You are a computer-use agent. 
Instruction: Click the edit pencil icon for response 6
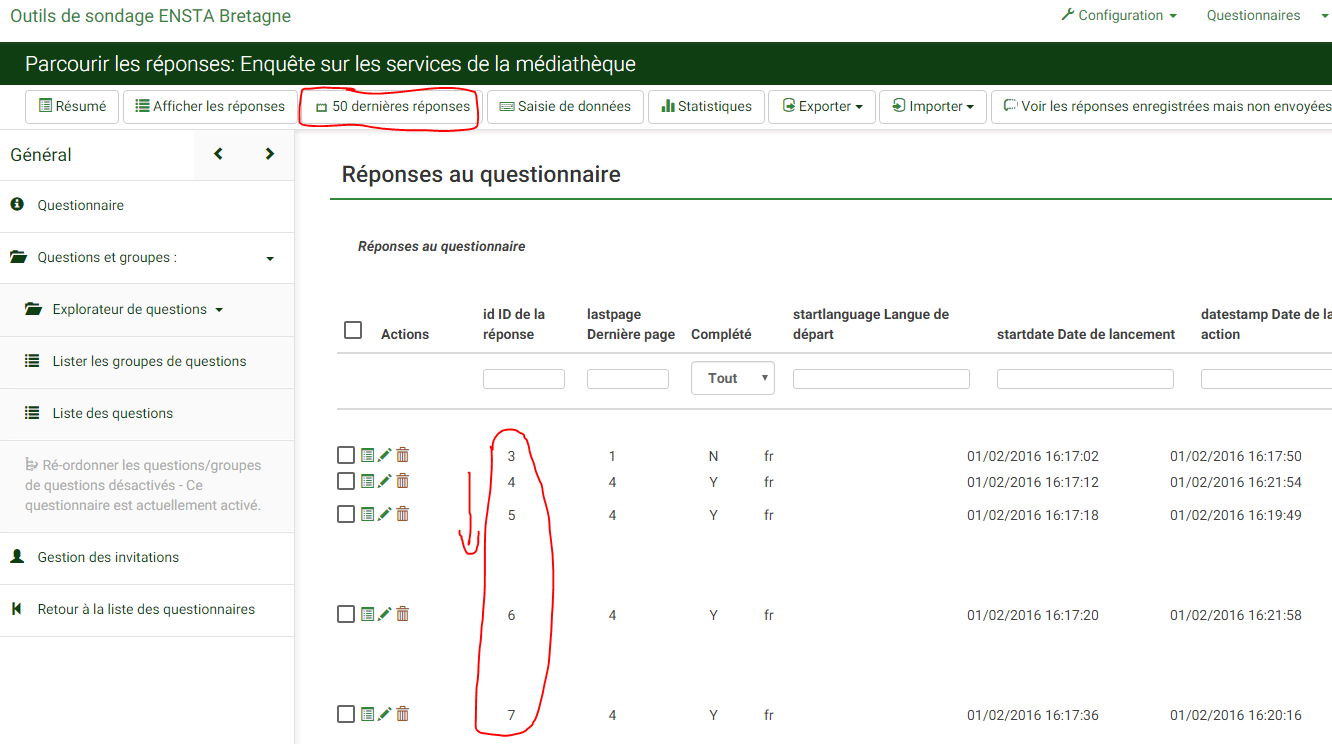[385, 614]
